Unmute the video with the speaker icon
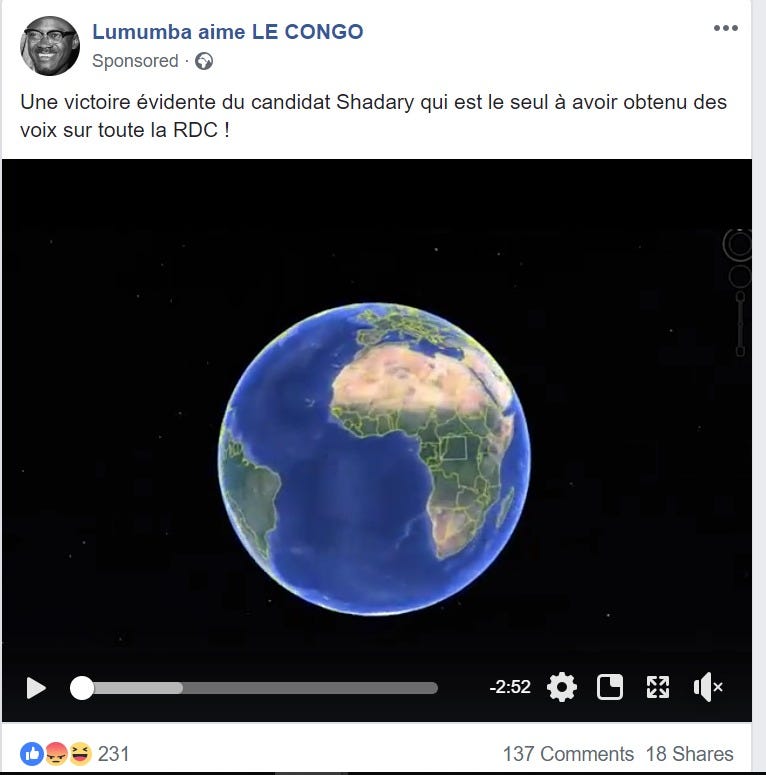Image resolution: width=766 pixels, height=775 pixels. pyautogui.click(x=708, y=687)
